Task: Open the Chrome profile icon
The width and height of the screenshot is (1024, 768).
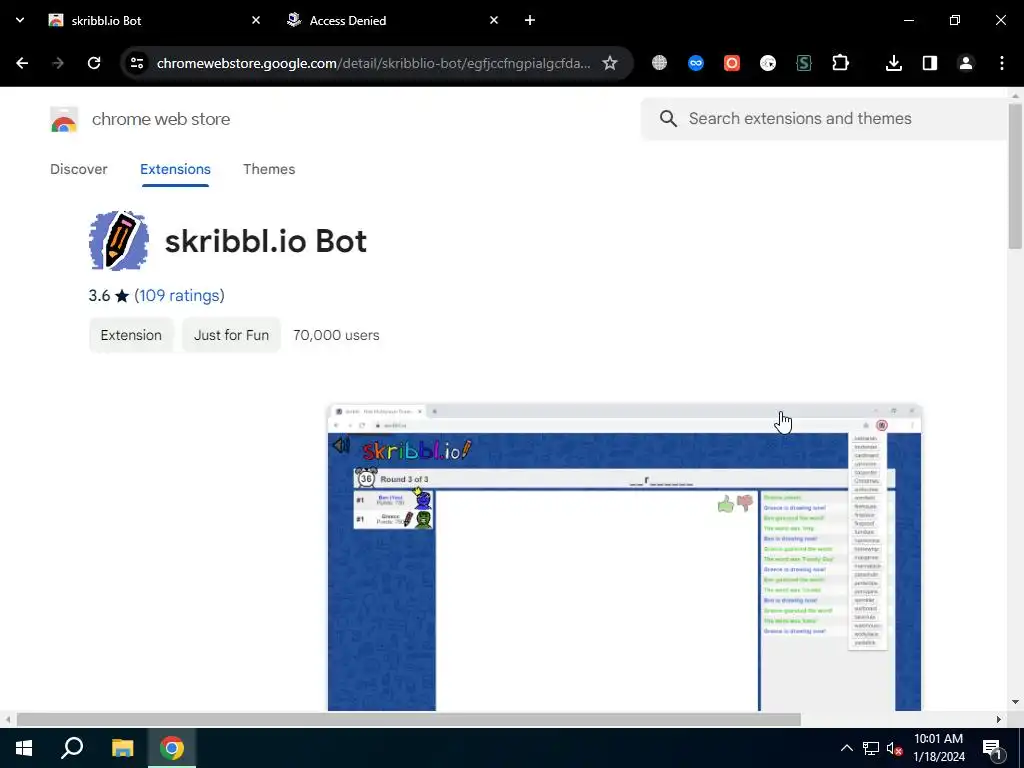Action: coord(966,63)
